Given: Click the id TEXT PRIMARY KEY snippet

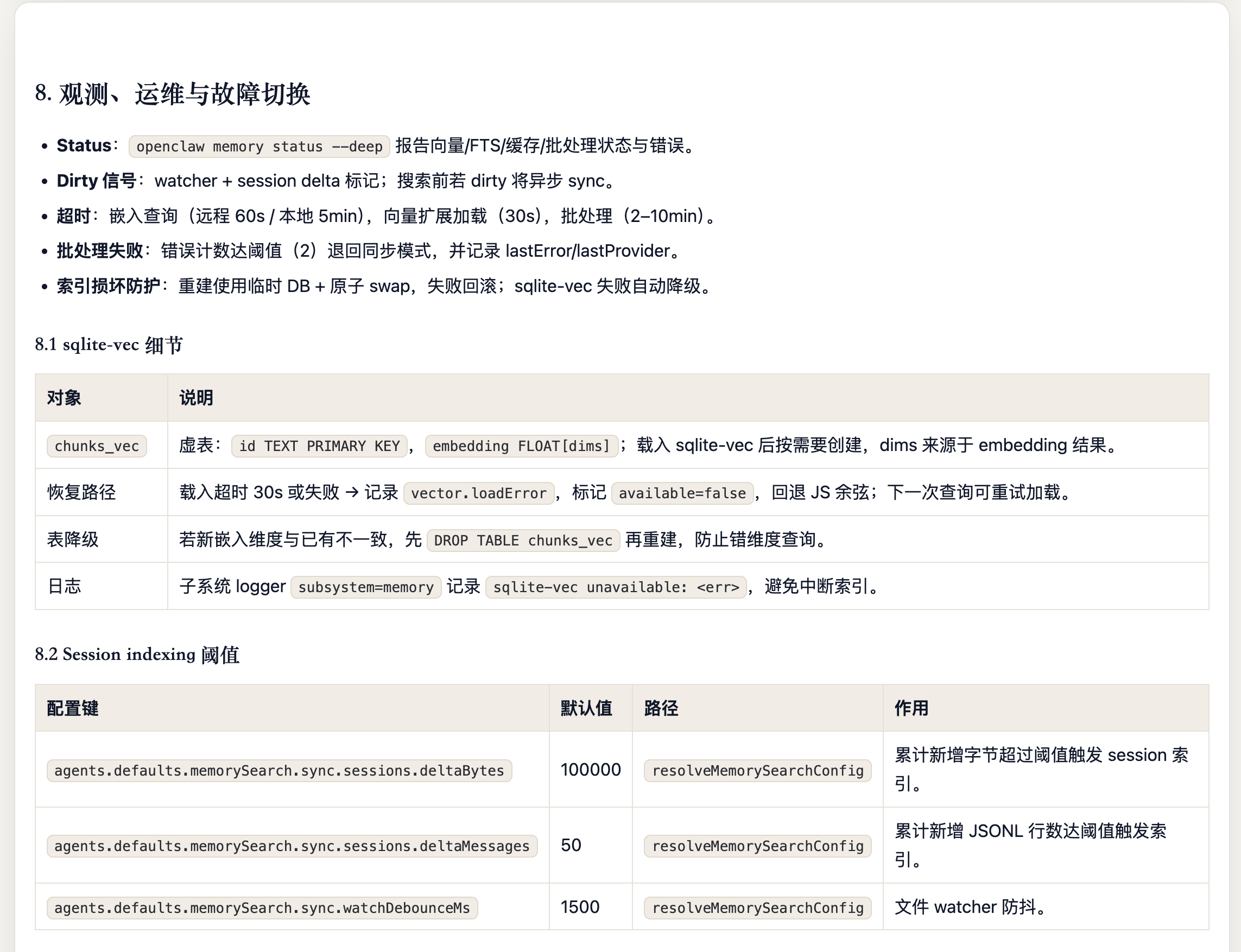Looking at the screenshot, I should [319, 446].
